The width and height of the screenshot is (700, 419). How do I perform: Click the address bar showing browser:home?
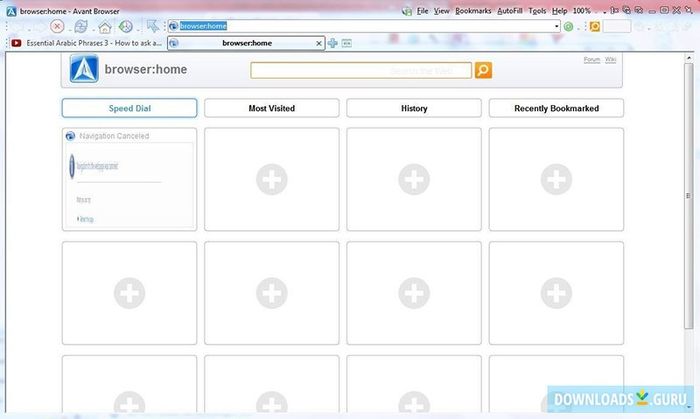tap(364, 26)
